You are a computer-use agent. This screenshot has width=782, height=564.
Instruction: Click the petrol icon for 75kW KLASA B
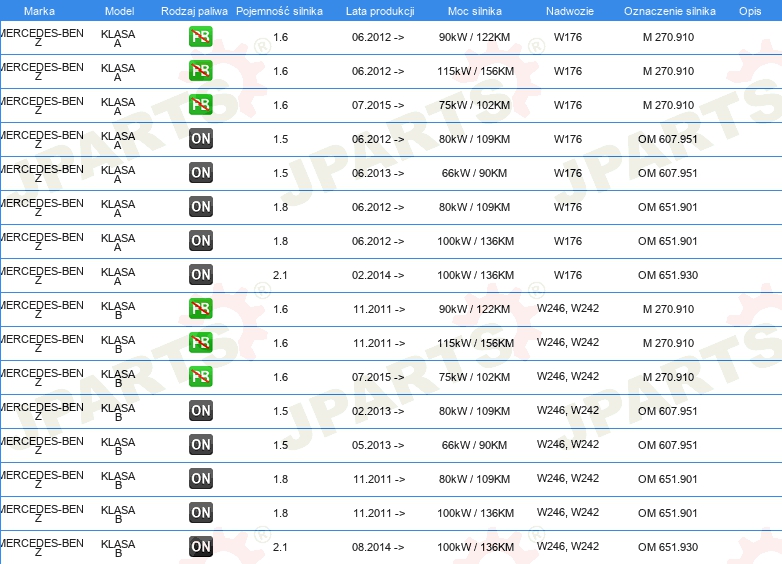pos(200,376)
